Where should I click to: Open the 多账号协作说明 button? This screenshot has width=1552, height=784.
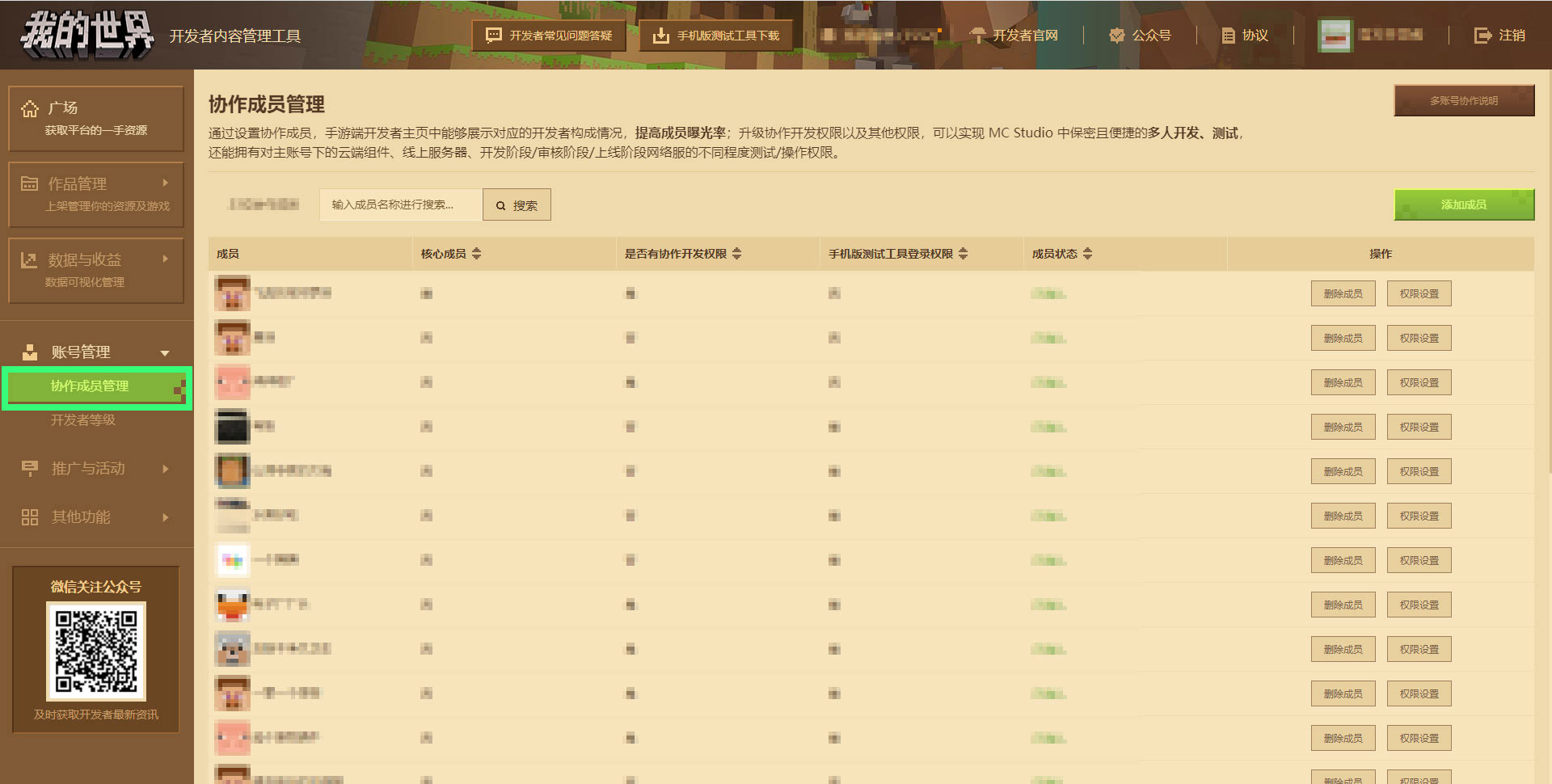[1464, 101]
